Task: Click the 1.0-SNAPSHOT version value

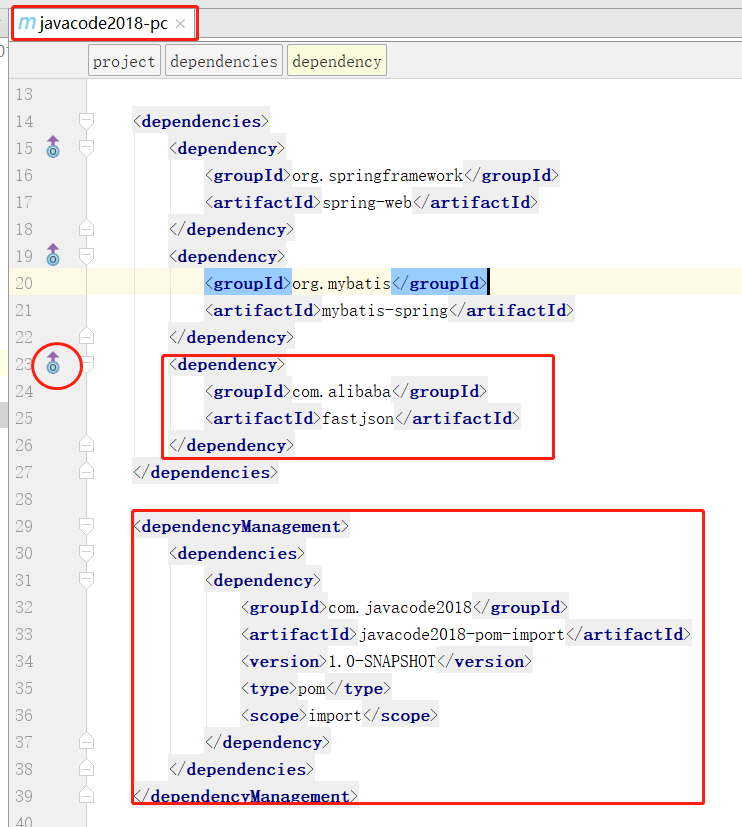Action: [381, 661]
